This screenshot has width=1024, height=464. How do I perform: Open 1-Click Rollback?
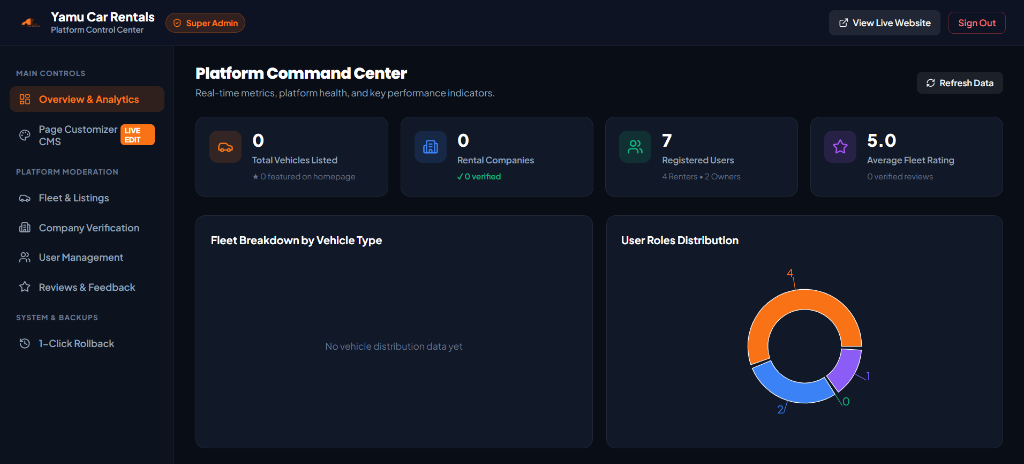pos(87,344)
